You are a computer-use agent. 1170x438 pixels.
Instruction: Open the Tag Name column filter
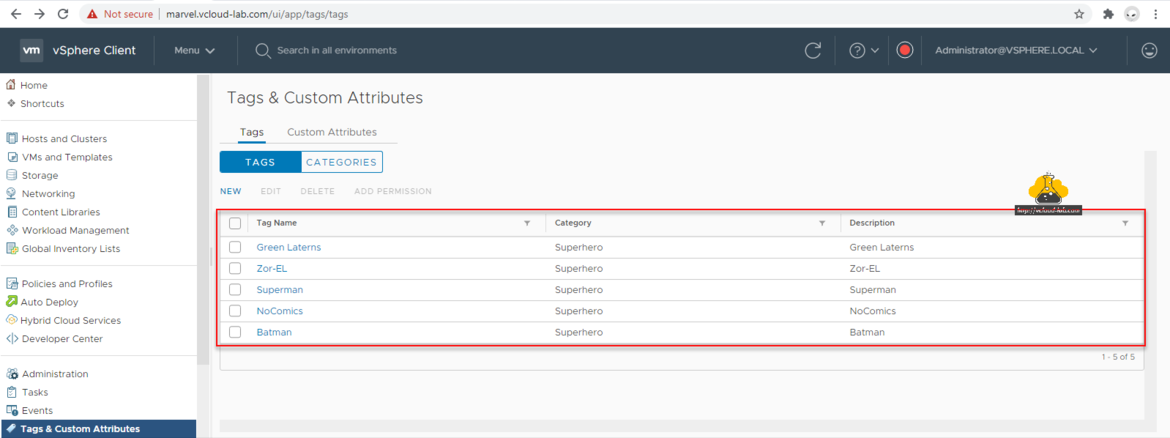[527, 223]
